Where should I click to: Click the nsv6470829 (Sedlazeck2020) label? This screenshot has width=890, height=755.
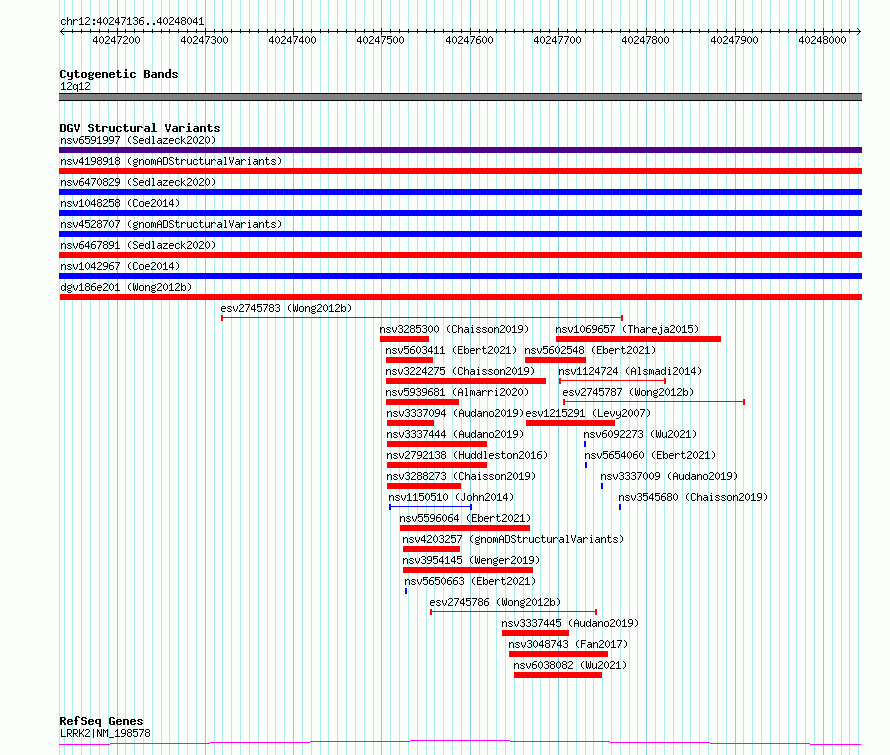click(138, 182)
